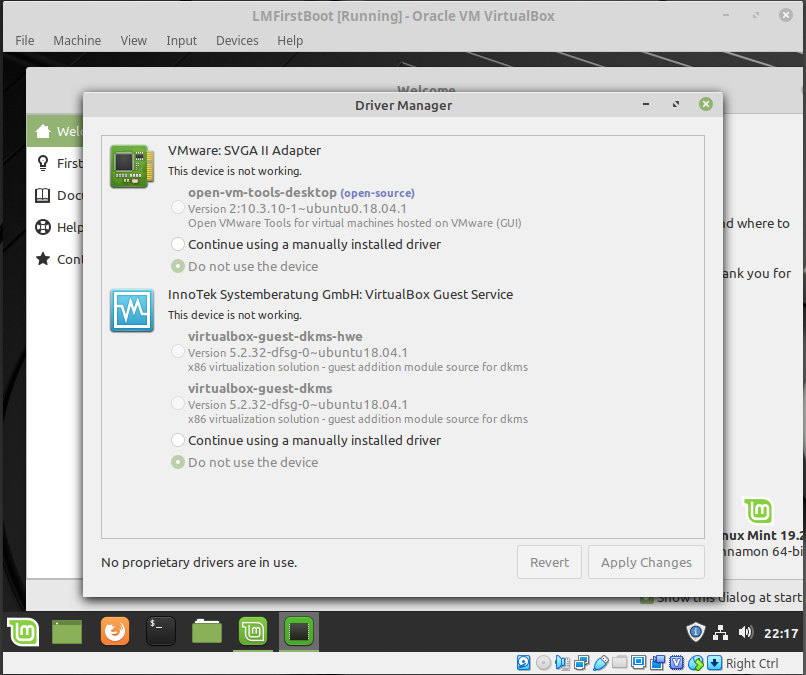Viewport: 806px width, 675px height.
Task: Click the VirtualBox mouse integration status icon
Action: point(695,663)
